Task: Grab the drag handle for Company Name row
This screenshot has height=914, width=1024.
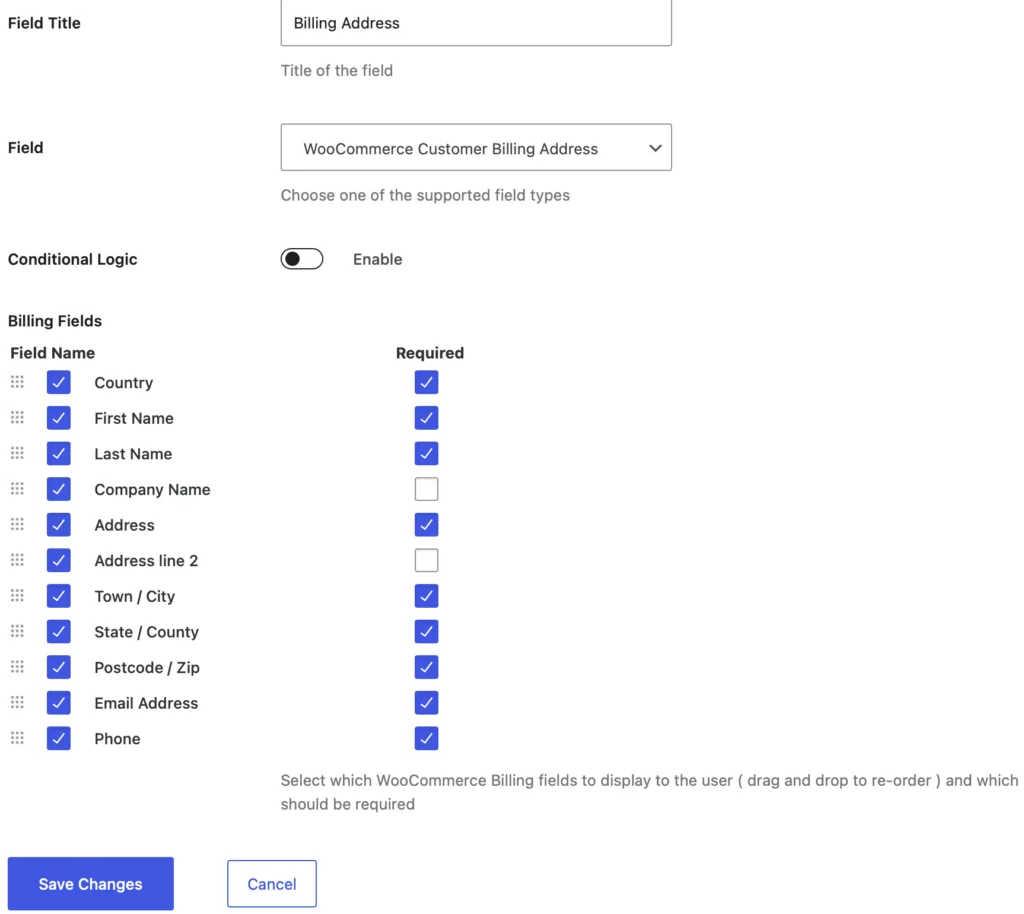Action: pyautogui.click(x=17, y=488)
